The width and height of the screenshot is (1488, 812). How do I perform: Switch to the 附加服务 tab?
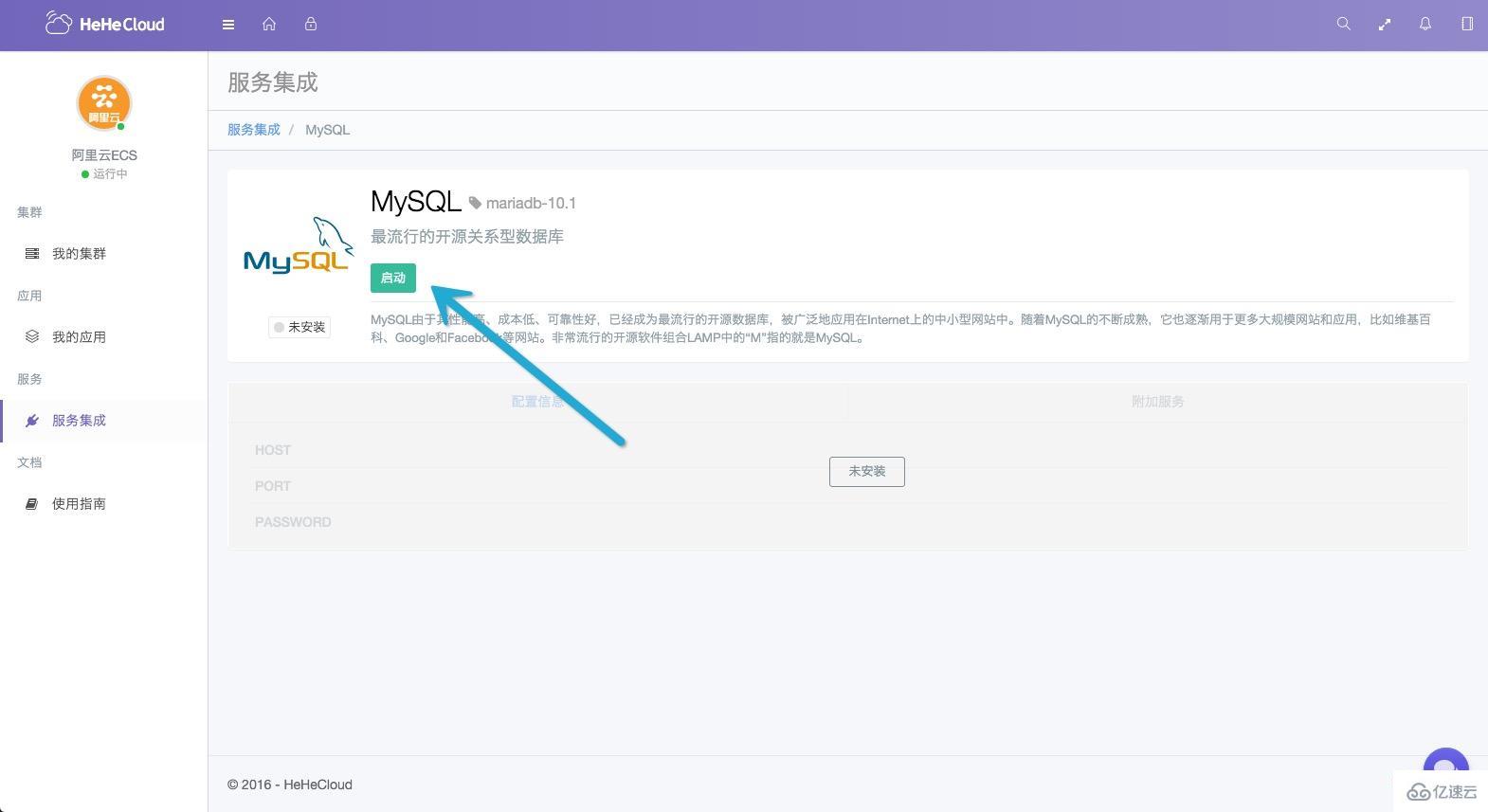click(x=1157, y=402)
